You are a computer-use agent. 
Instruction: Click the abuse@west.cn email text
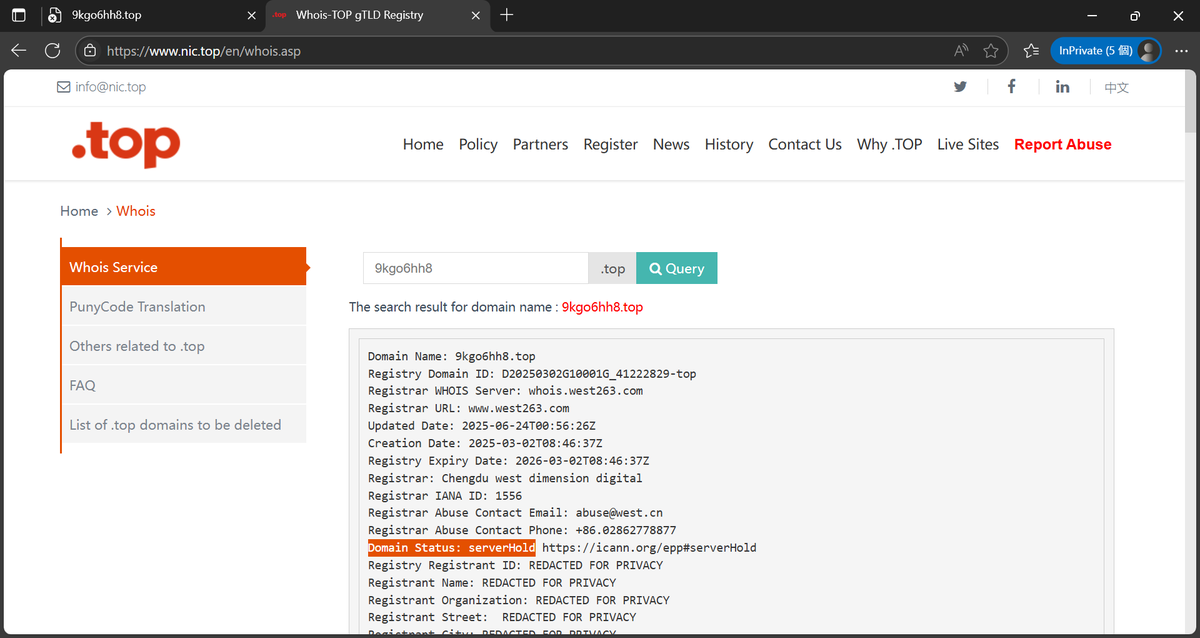619,513
